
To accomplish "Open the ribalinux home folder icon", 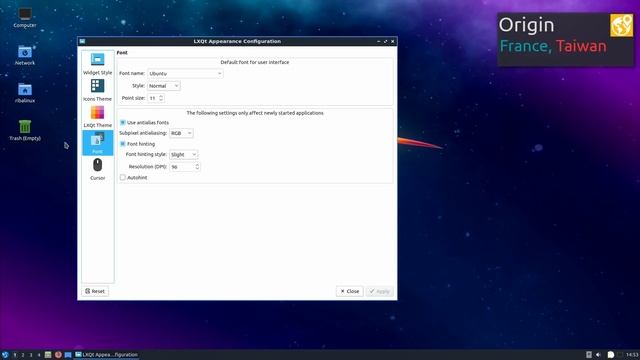I will 25,93.
